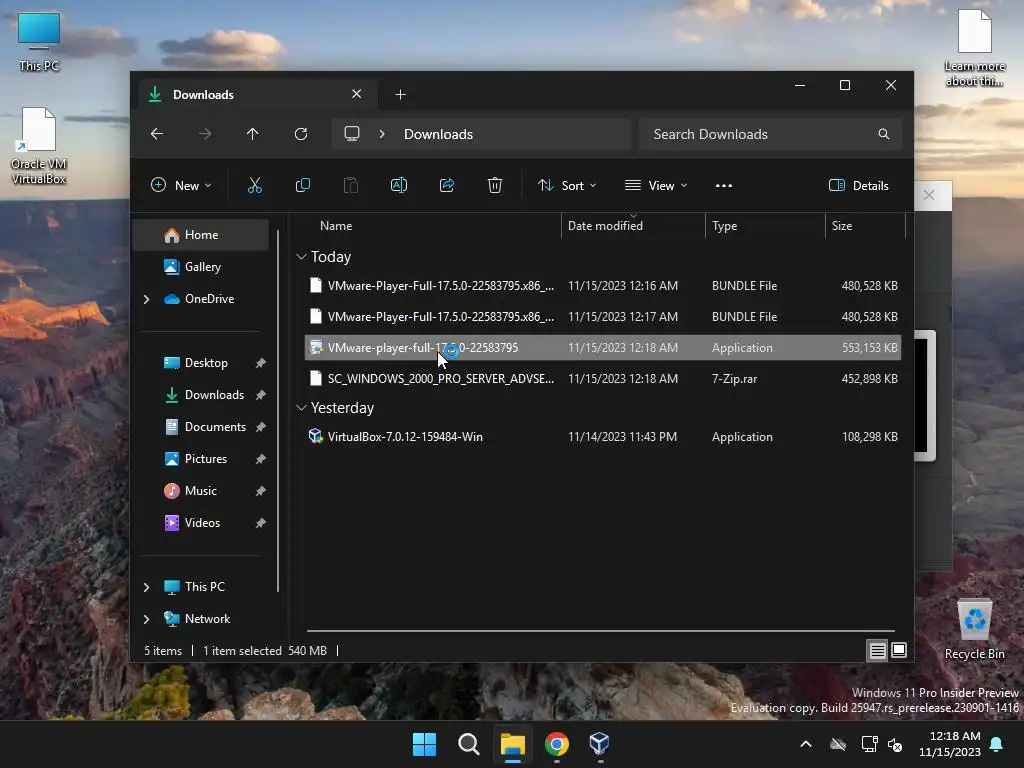Screen dimensions: 1024x768
Task: Click the Paste clipboard icon
Action: click(351, 185)
